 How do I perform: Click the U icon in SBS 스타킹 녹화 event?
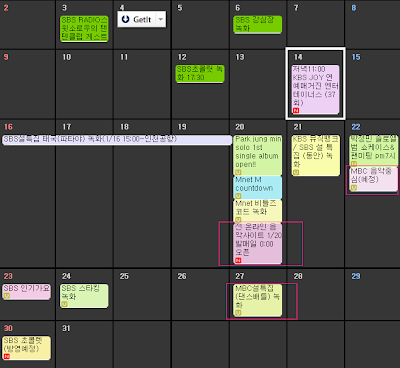[64, 304]
